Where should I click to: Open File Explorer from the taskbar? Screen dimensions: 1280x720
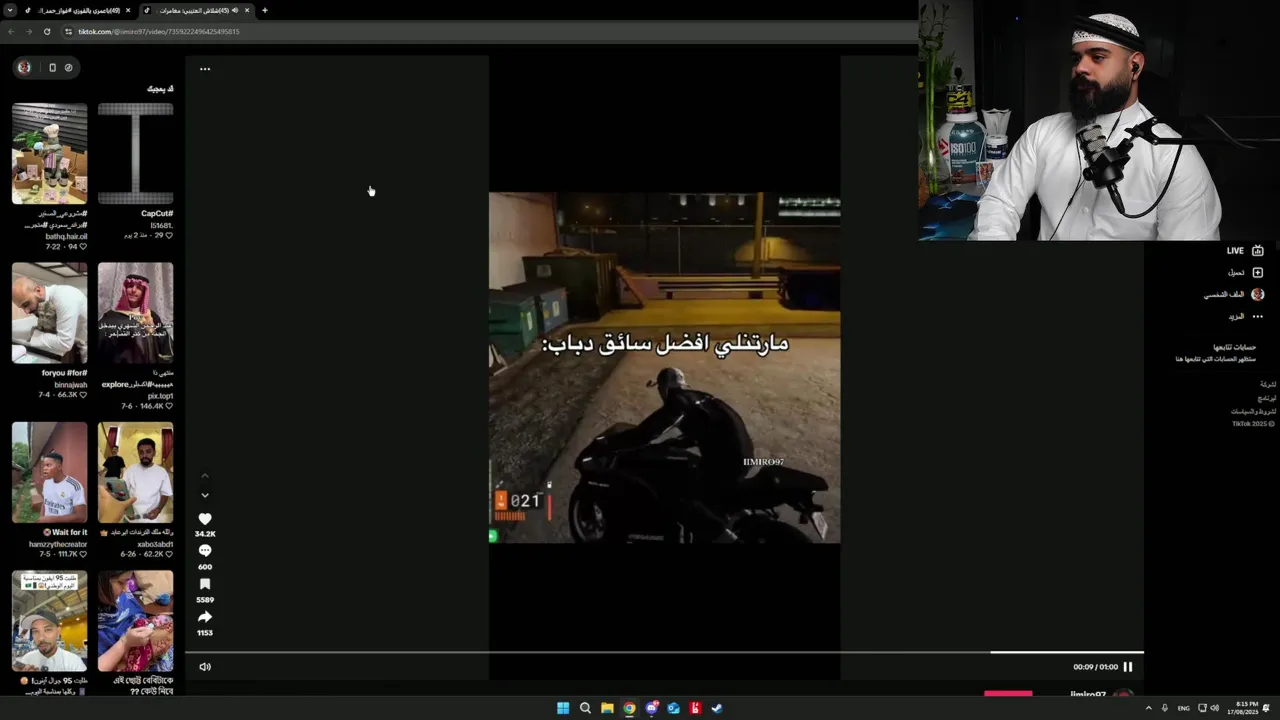(x=607, y=708)
